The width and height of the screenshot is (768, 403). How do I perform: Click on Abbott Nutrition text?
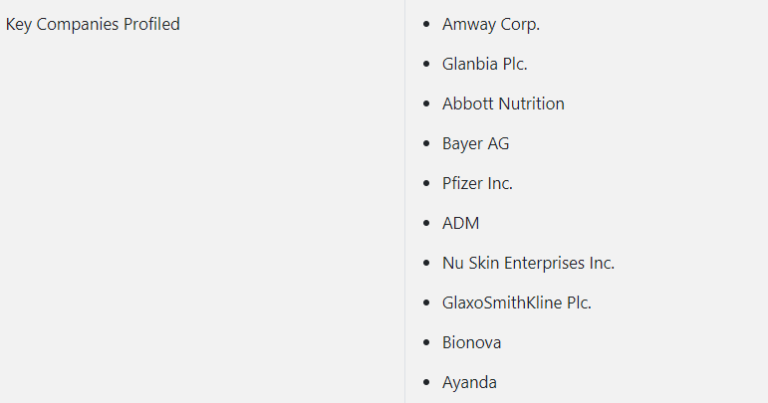coord(503,104)
